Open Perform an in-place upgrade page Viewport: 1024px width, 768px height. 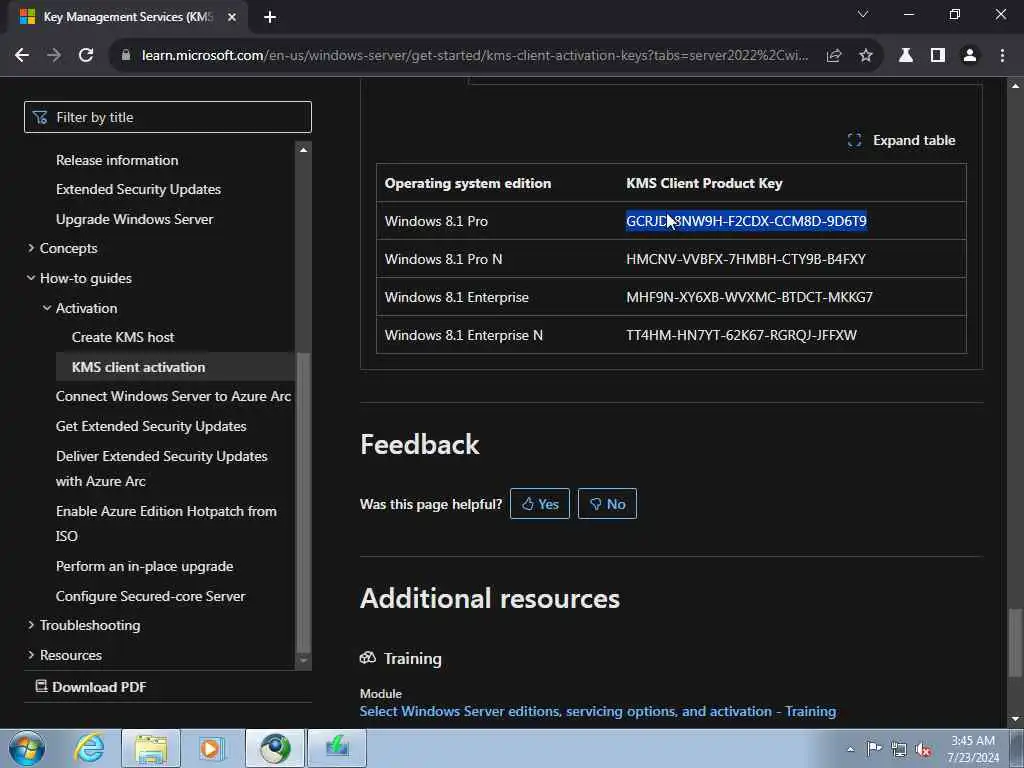(x=144, y=566)
